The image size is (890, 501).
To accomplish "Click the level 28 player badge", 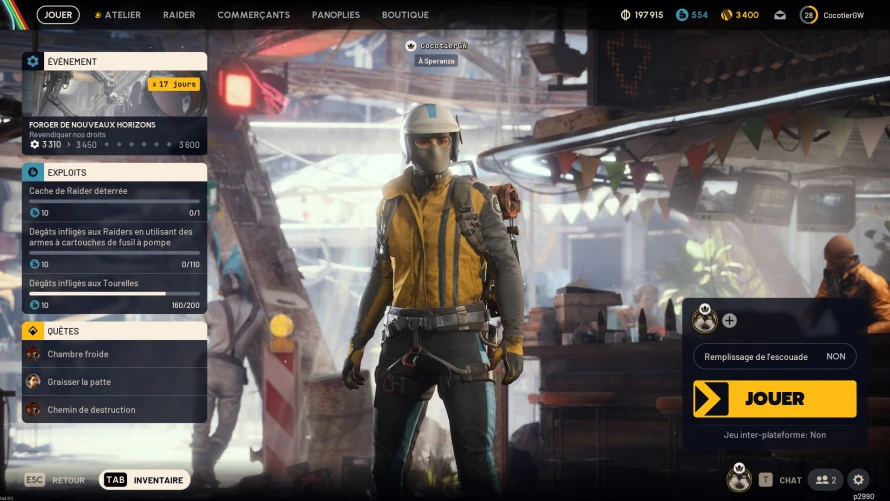I will [x=808, y=15].
